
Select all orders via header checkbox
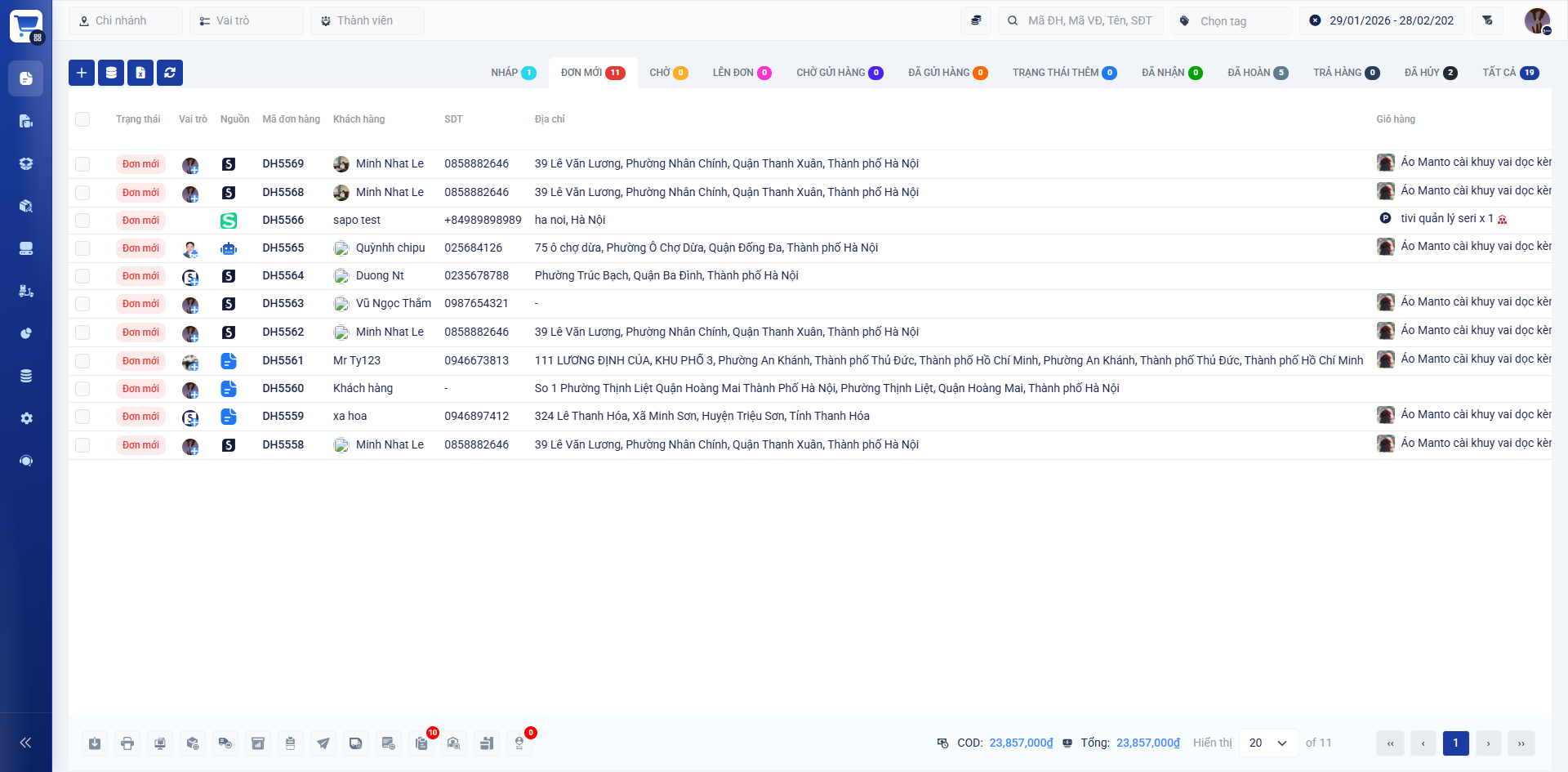click(82, 119)
